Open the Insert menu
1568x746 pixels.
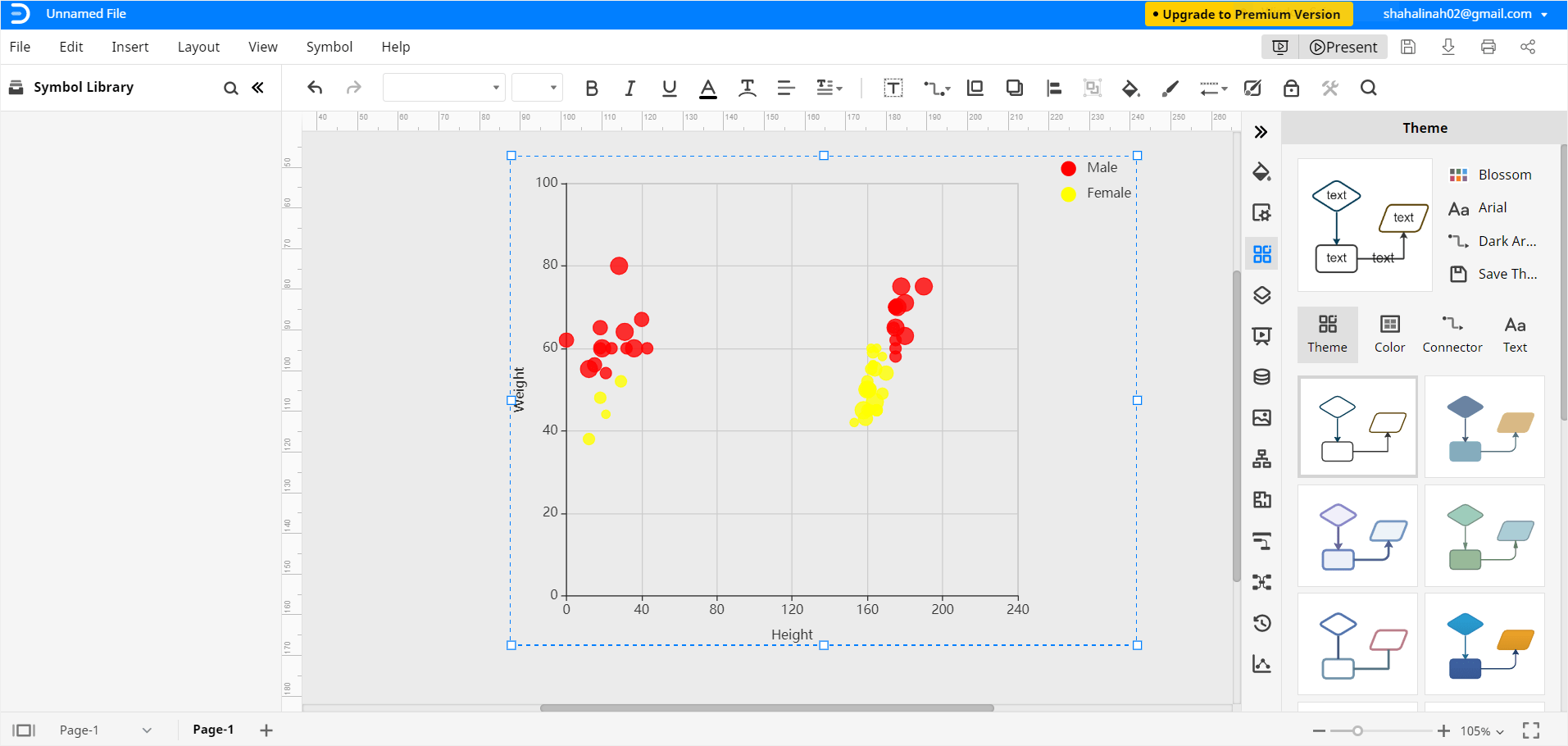[x=130, y=47]
